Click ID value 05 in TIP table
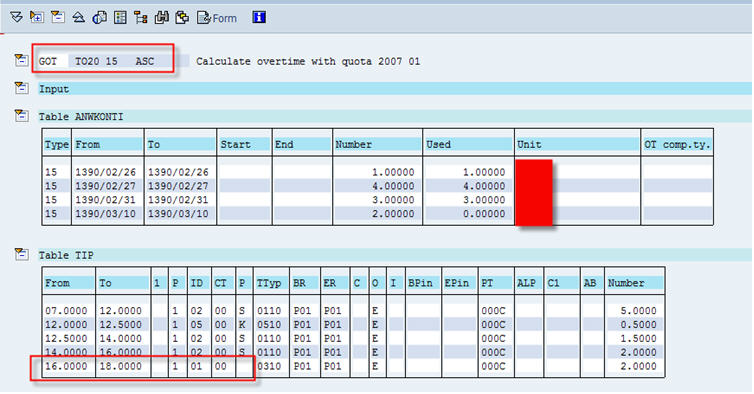The width and height of the screenshot is (754, 394). pyautogui.click(x=196, y=325)
